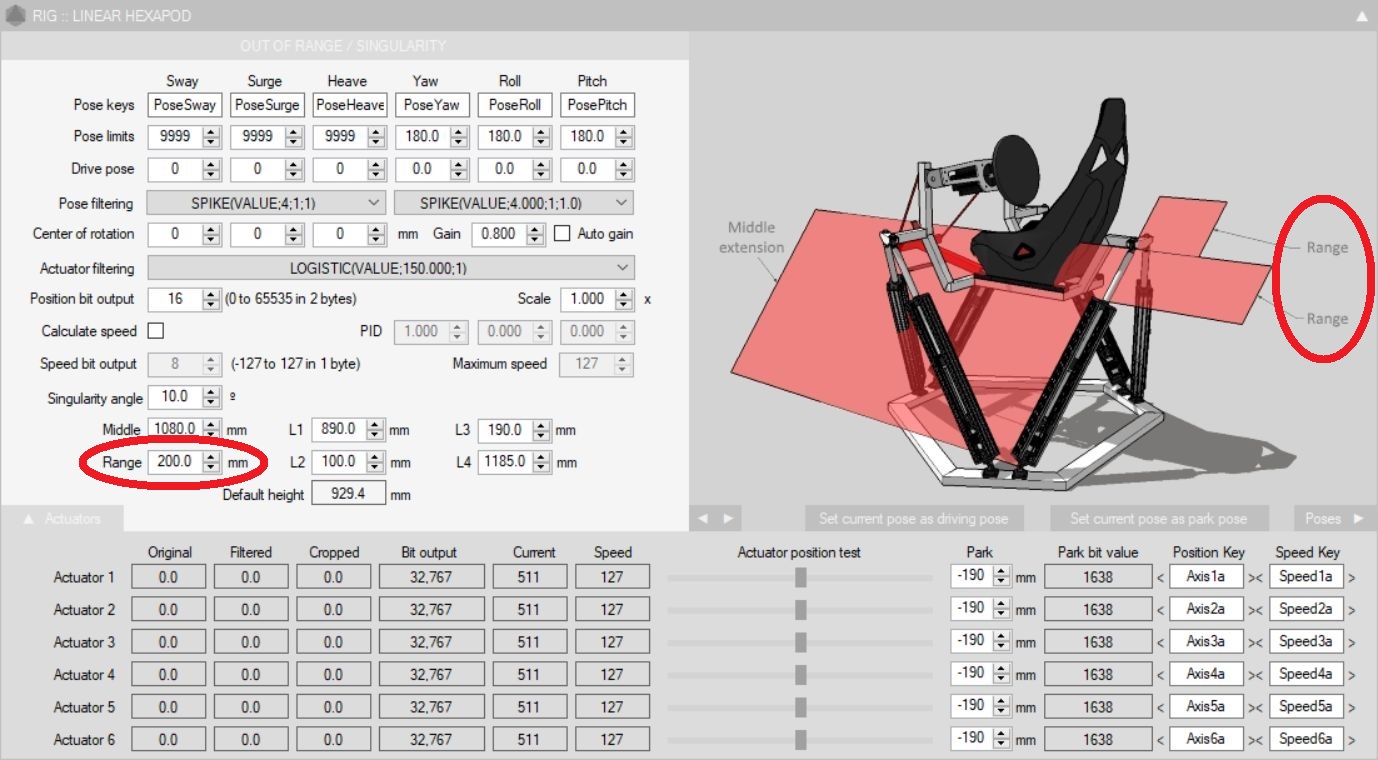Toggle the Auto gain checkbox
The width and height of the screenshot is (1378, 760).
coord(562,234)
